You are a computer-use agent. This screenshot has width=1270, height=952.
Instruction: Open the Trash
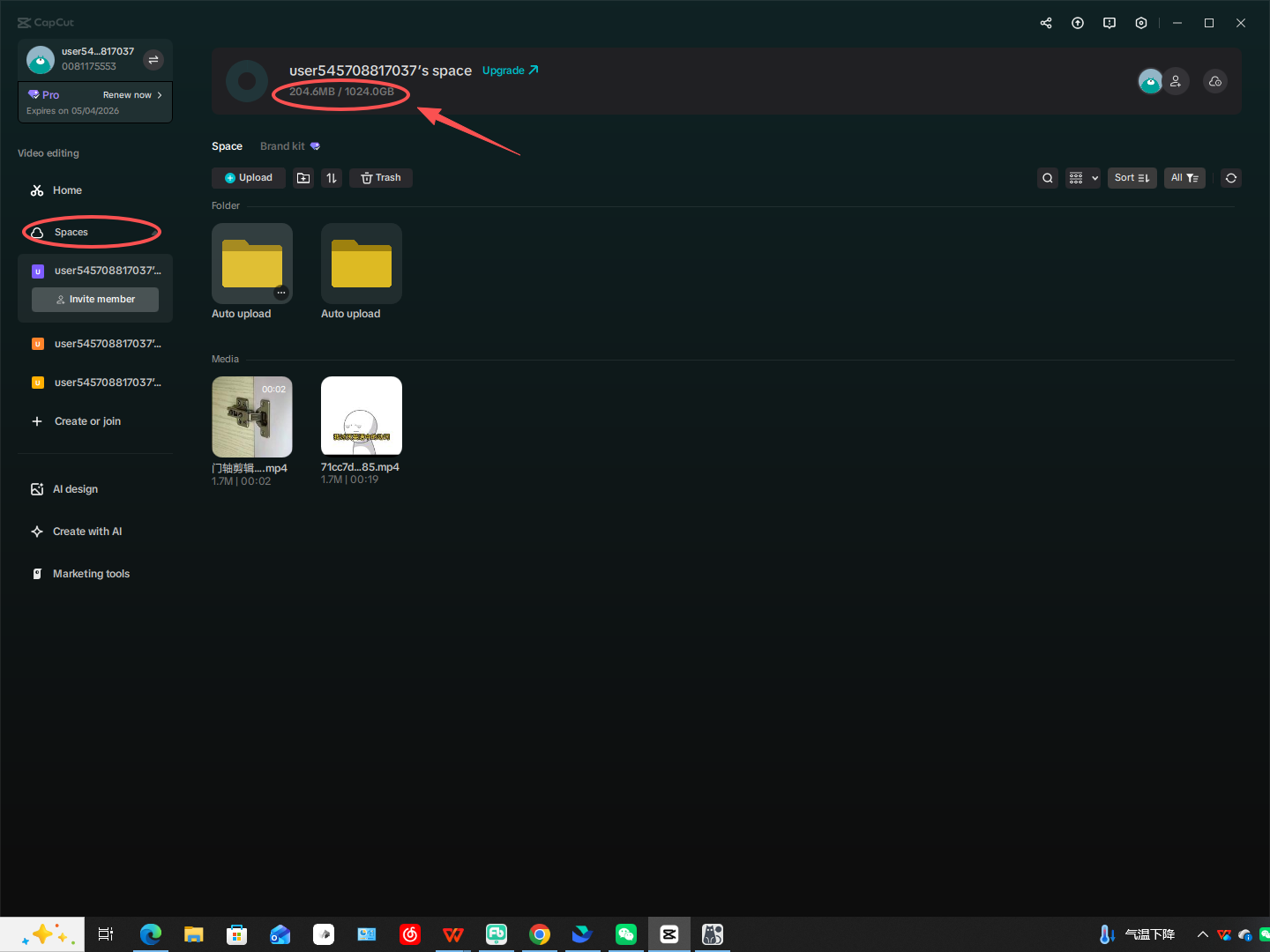(381, 178)
